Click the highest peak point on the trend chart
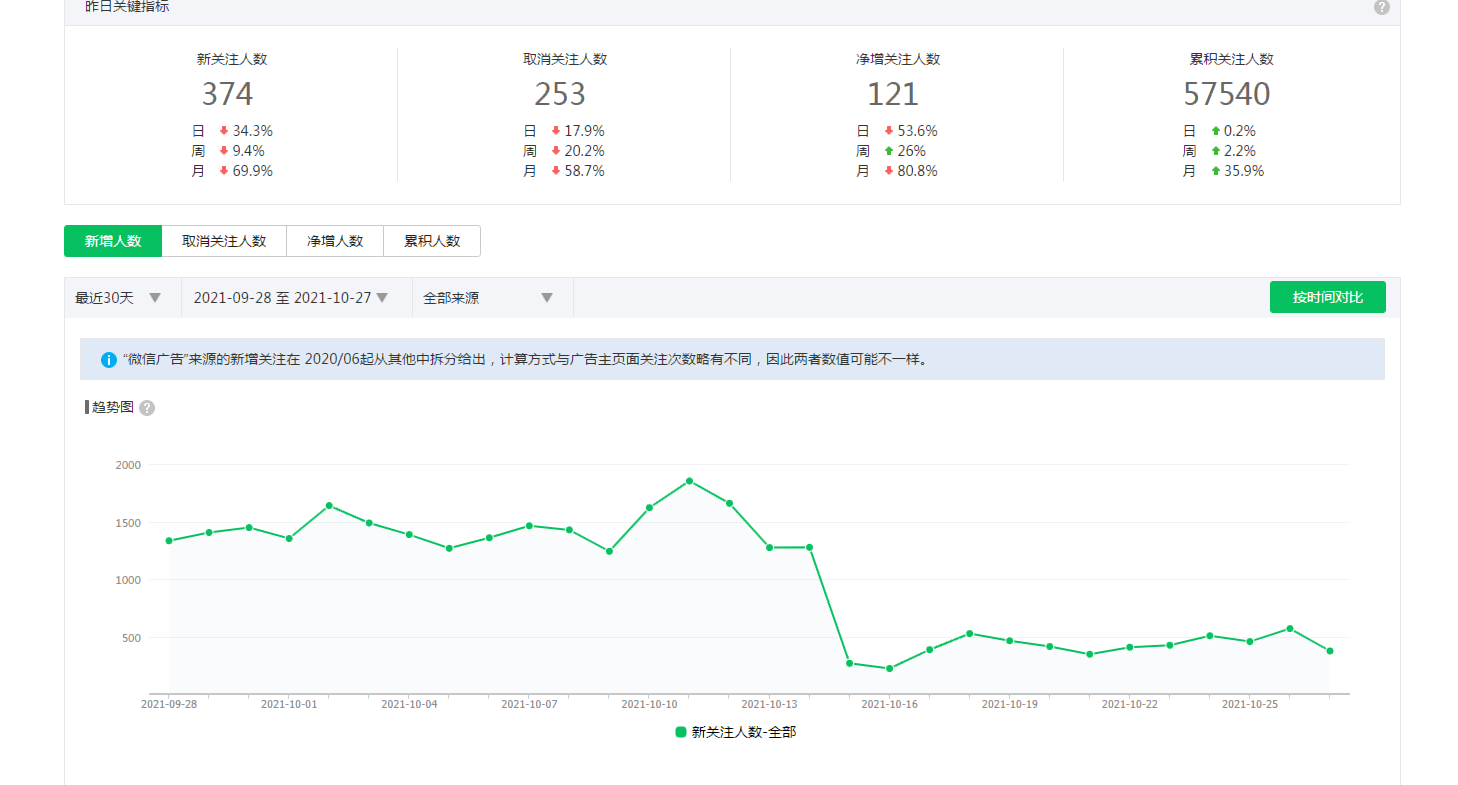 [689, 481]
